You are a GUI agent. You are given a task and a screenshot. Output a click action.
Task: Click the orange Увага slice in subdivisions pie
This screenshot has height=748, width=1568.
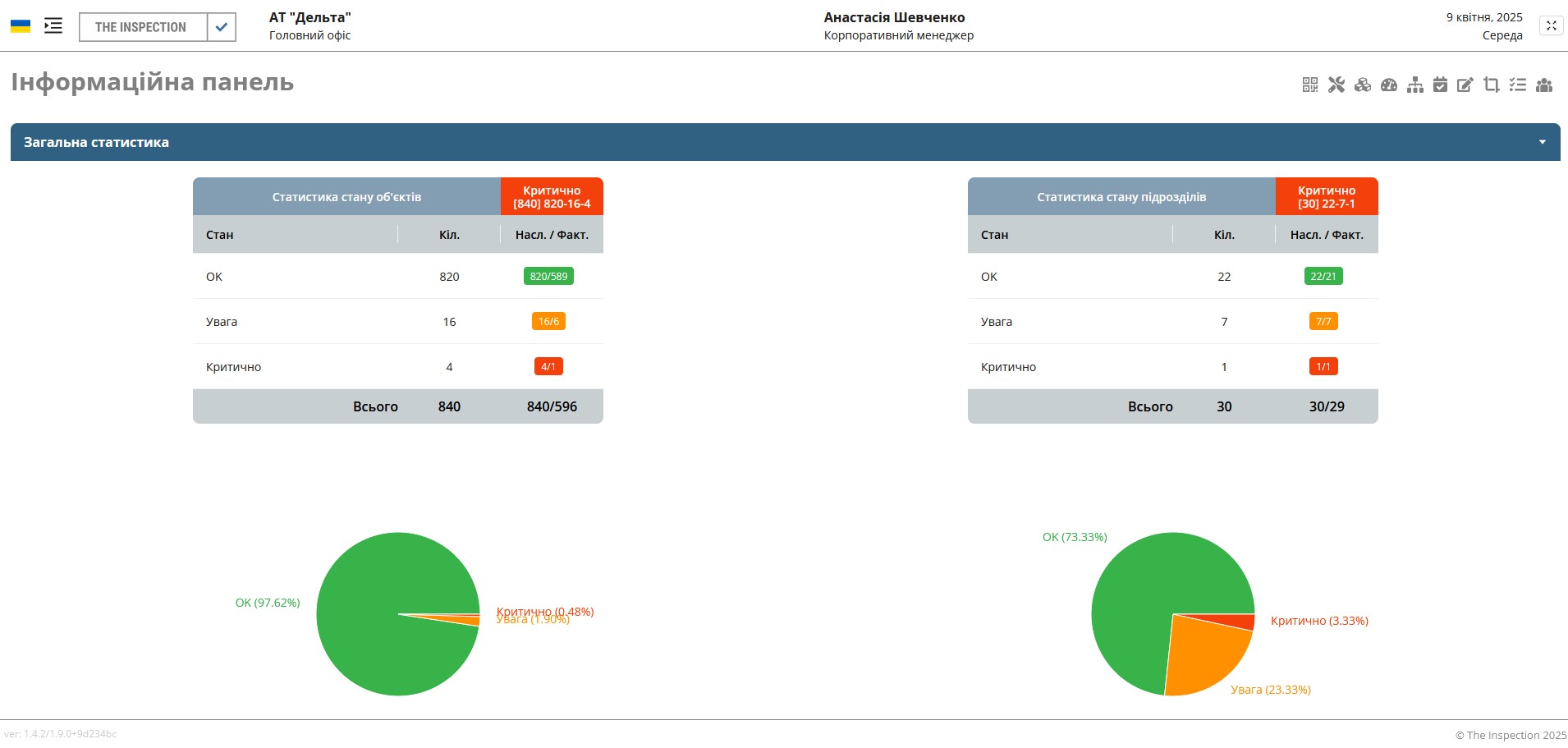pyautogui.click(x=1205, y=657)
